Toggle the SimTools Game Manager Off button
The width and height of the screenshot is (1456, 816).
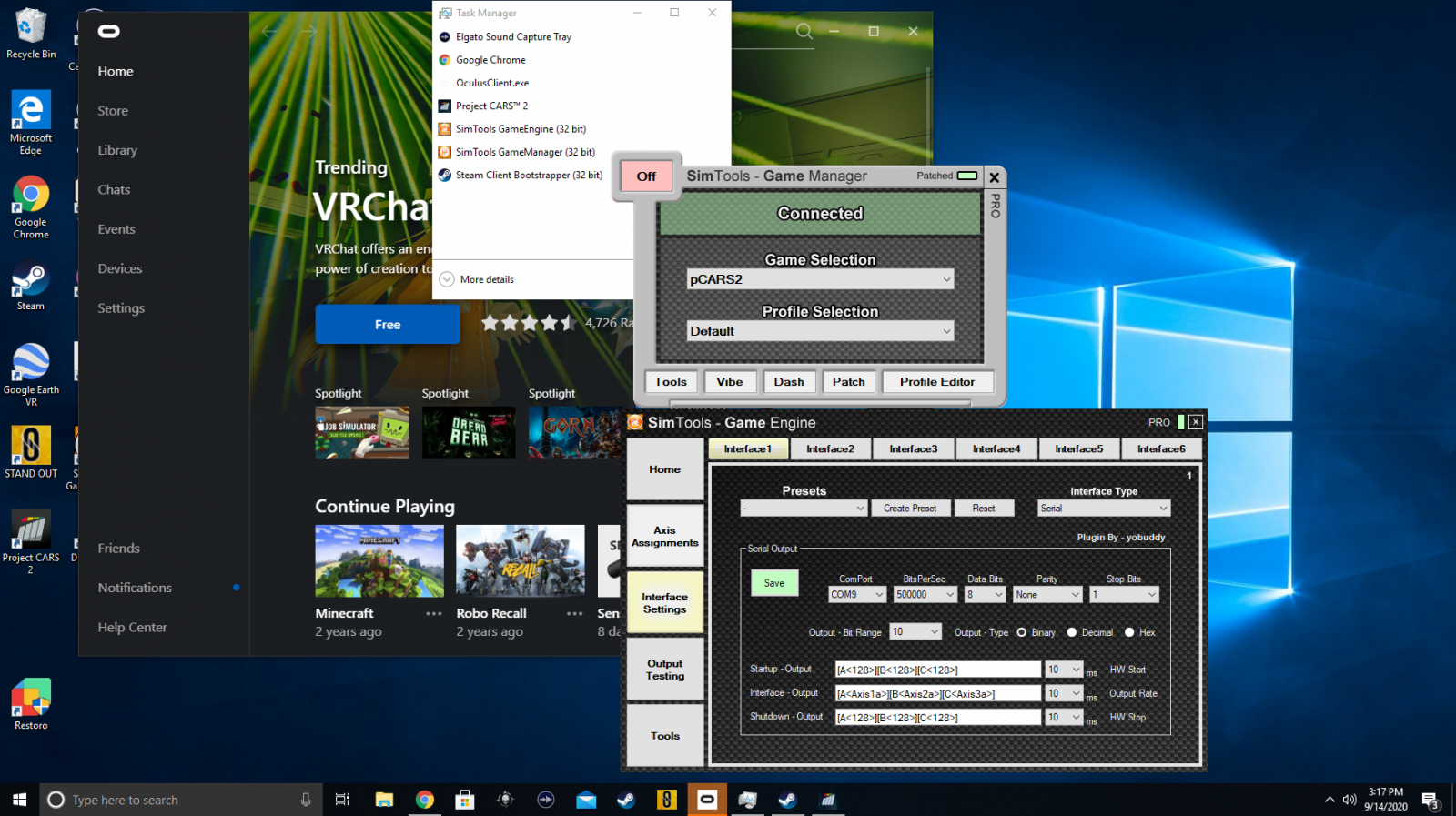(646, 176)
